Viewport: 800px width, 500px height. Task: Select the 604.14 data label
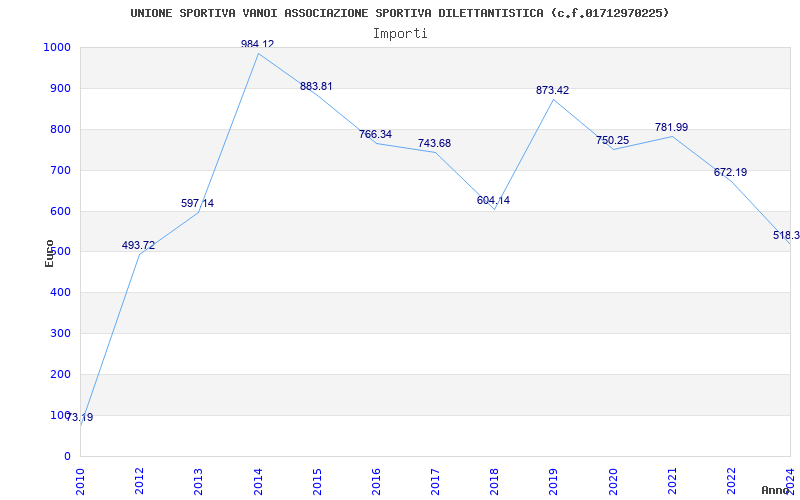493,201
